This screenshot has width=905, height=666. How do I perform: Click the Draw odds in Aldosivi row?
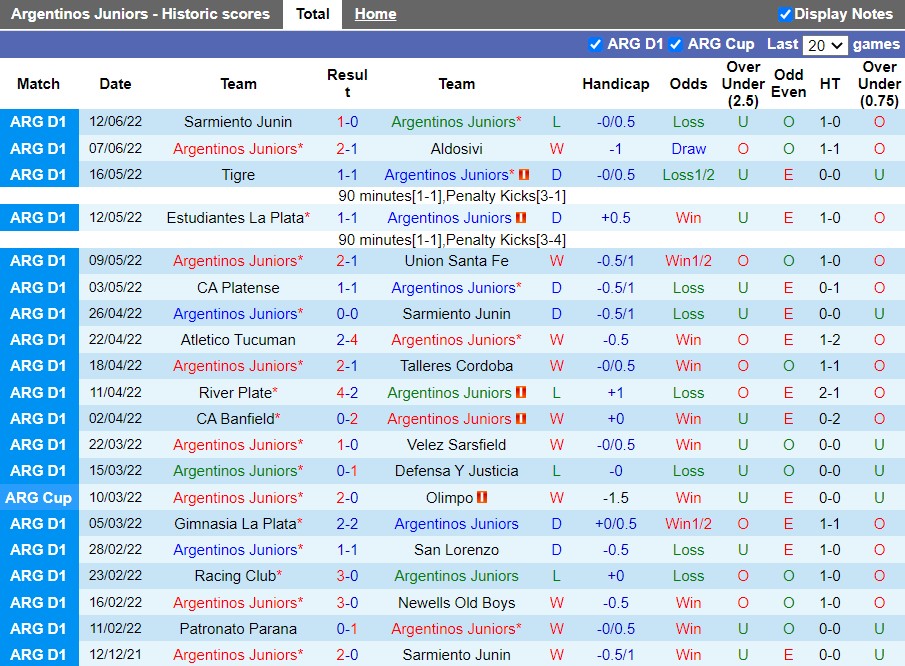688,149
